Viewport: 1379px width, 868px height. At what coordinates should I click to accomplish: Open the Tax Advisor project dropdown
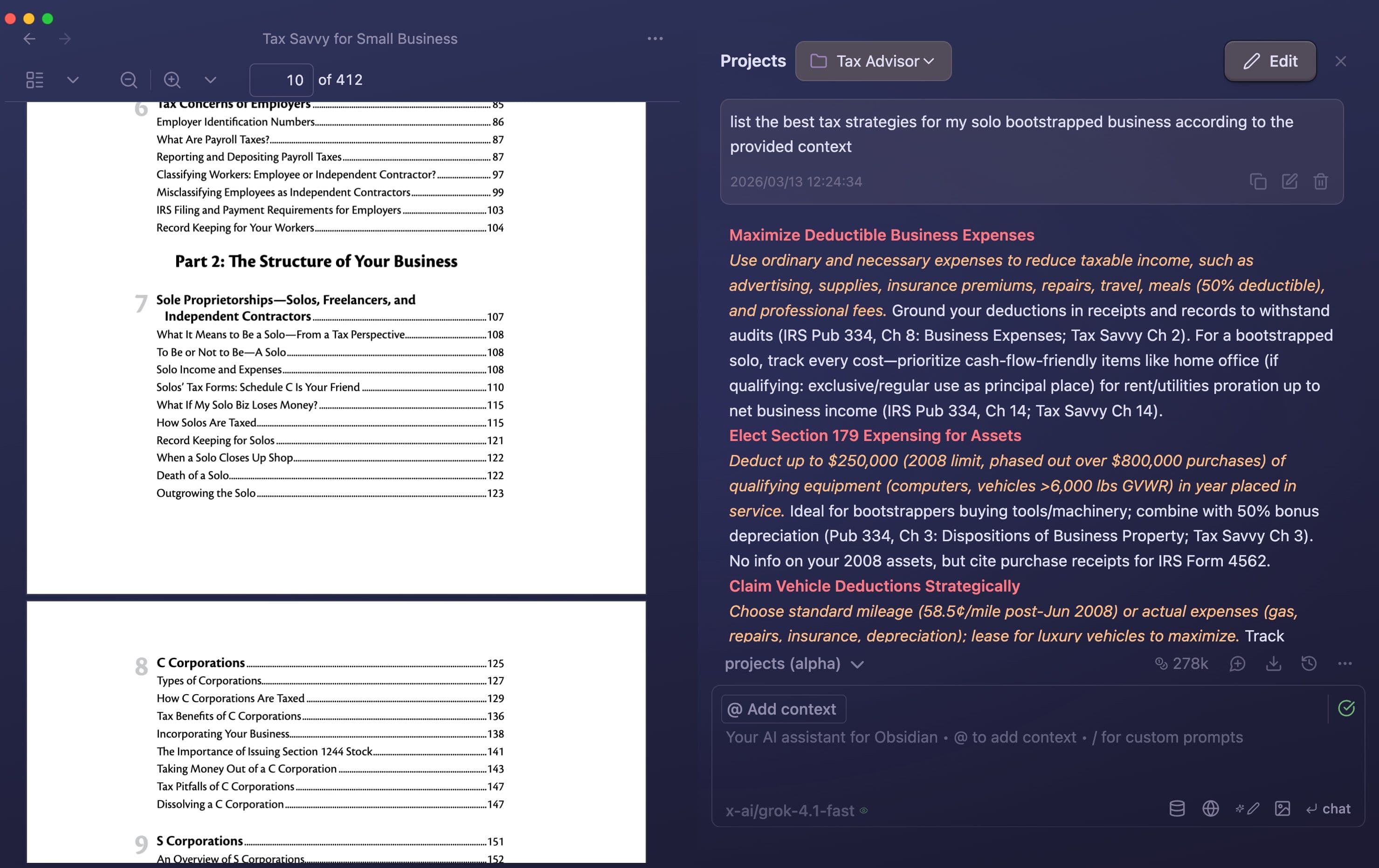click(872, 61)
